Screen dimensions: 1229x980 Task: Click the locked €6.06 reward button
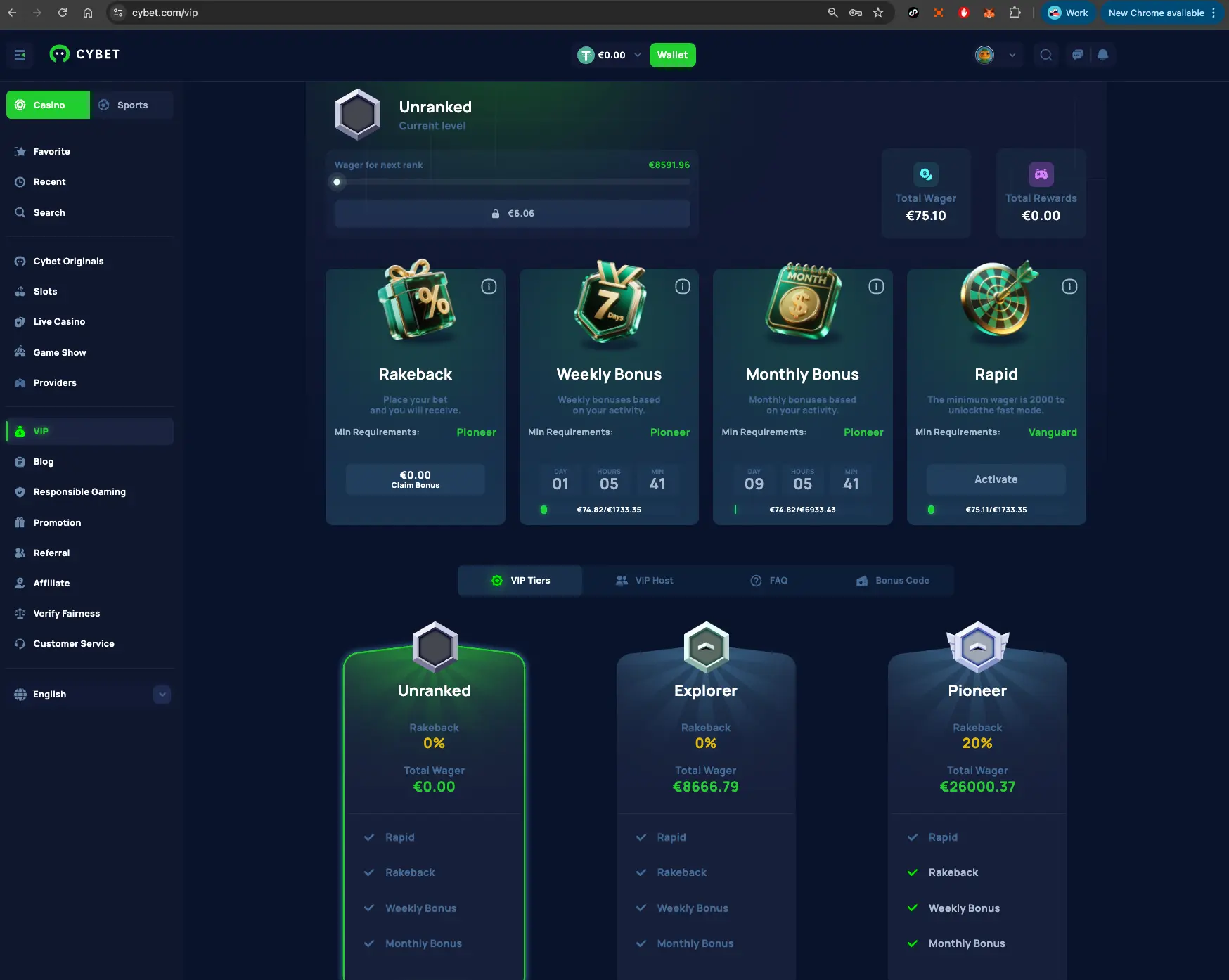click(513, 213)
